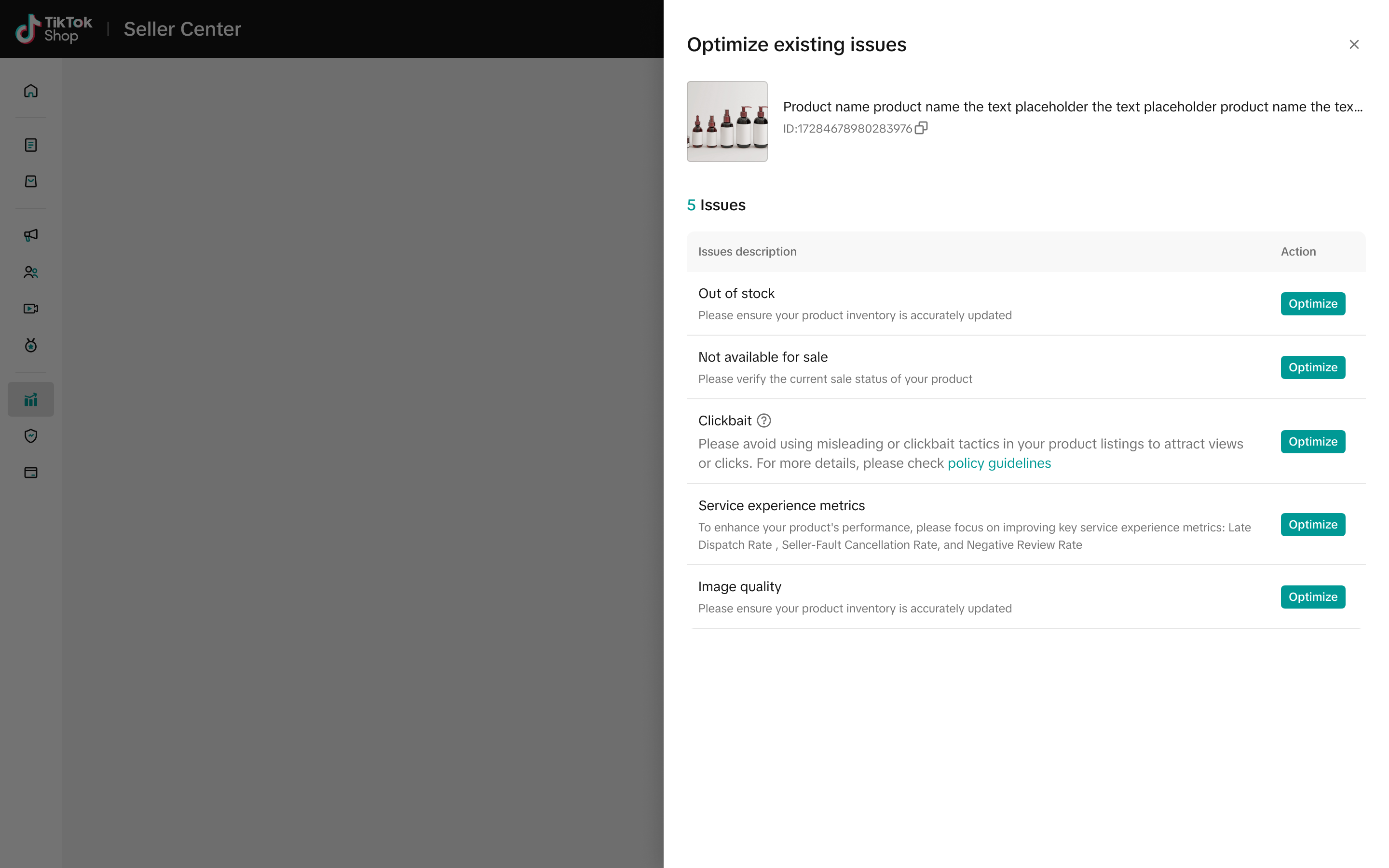Open the policy guidelines link
The height and width of the screenshot is (868, 1389).
999,463
